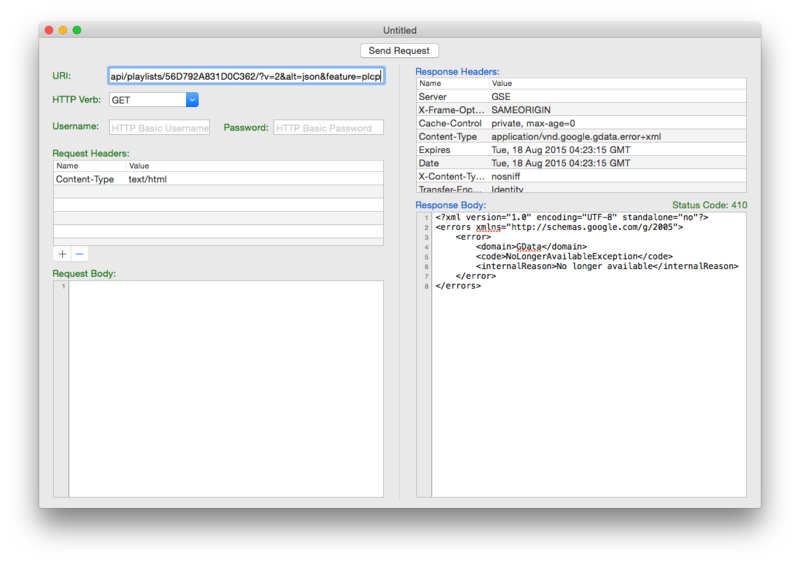Focus the URI input field

[246, 76]
